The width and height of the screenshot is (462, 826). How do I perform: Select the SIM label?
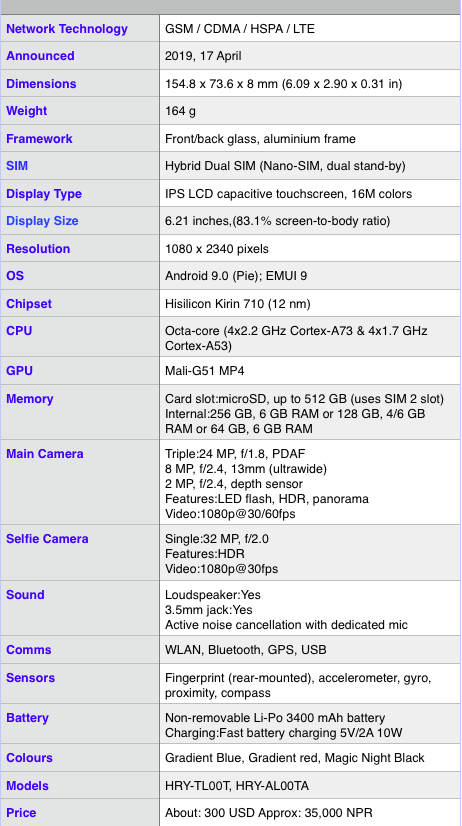pos(17,166)
